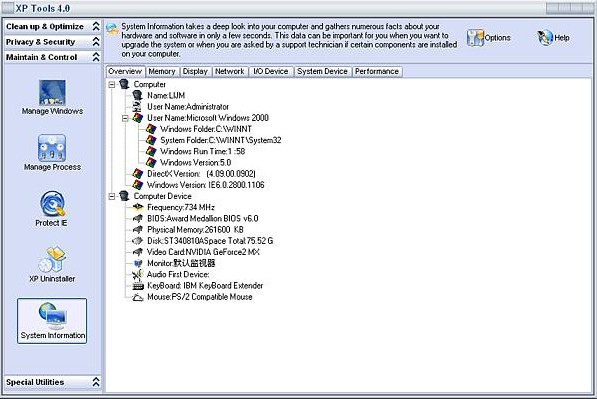
Task: Click the chip icon beside BIOS entry
Action: tap(137, 219)
